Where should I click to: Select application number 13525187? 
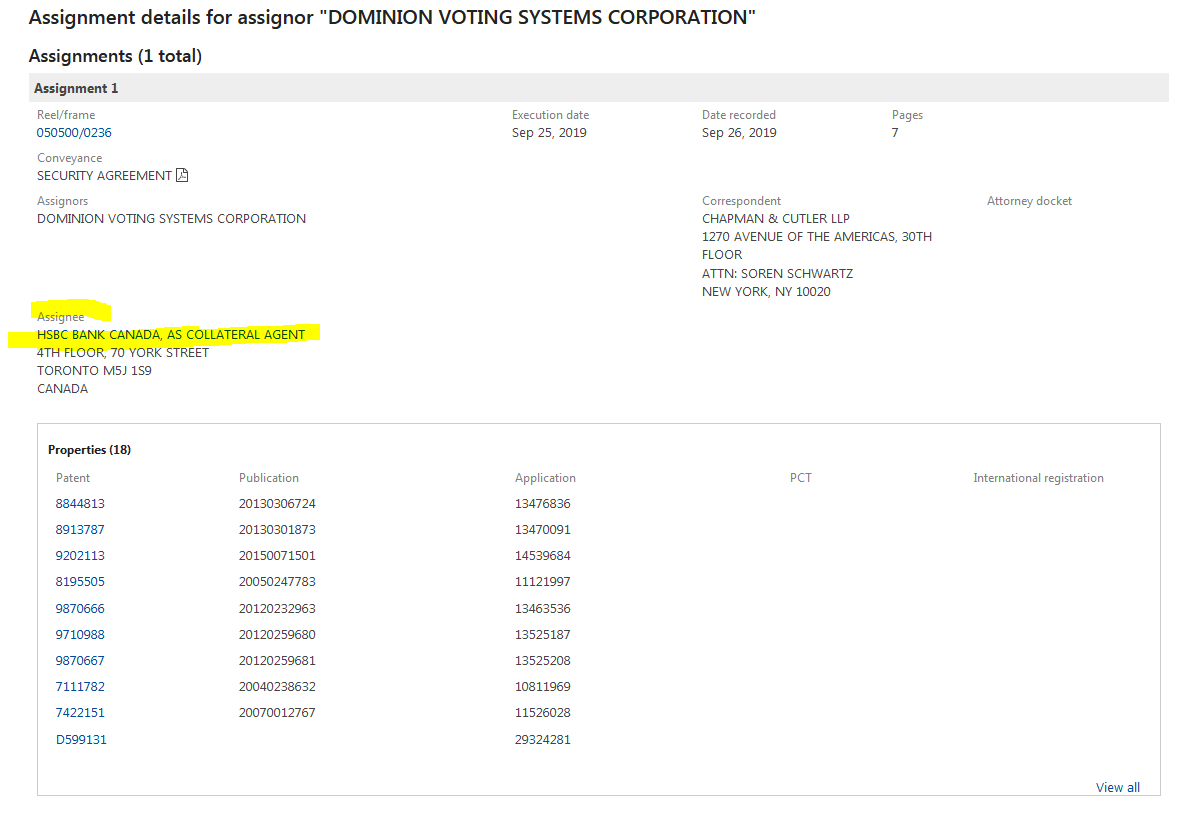pos(543,635)
